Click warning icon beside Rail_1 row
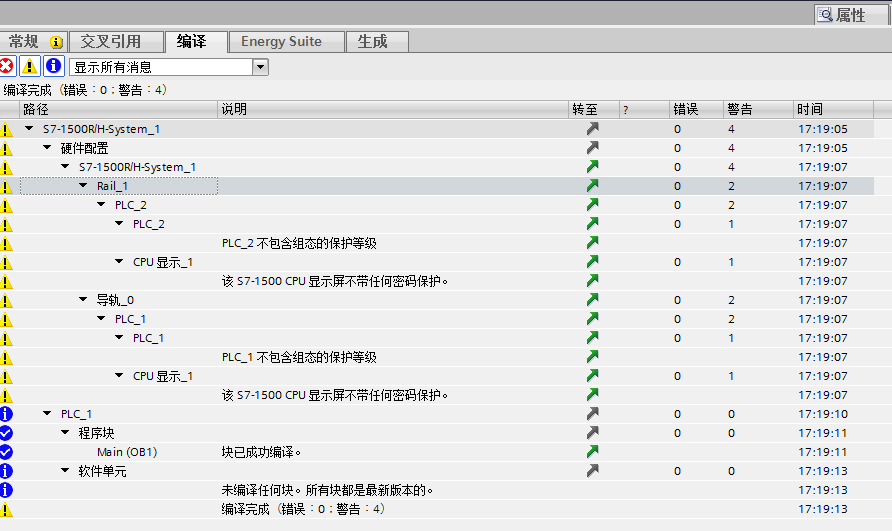The width and height of the screenshot is (892, 531). [x=6, y=186]
